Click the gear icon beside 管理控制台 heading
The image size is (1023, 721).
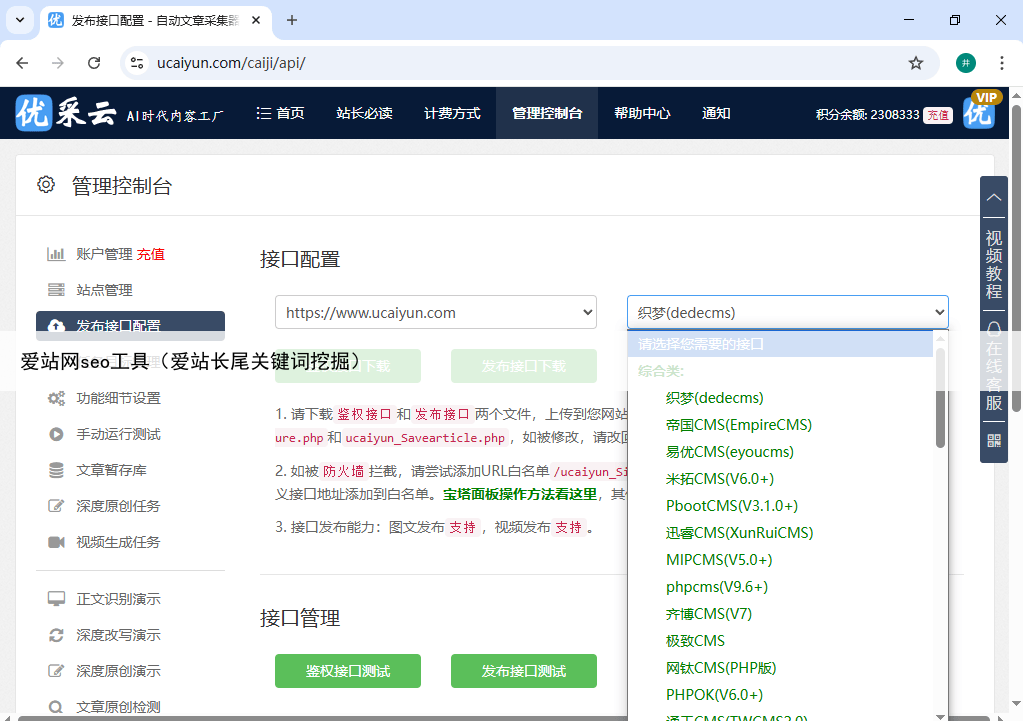pos(46,185)
